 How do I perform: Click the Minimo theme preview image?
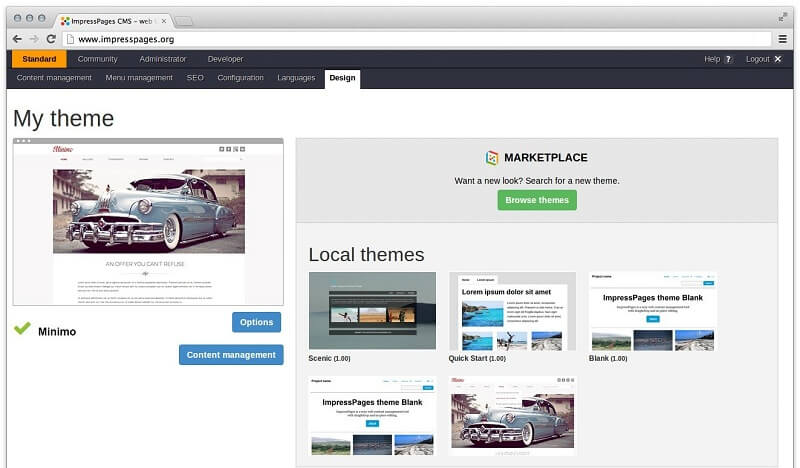point(148,222)
